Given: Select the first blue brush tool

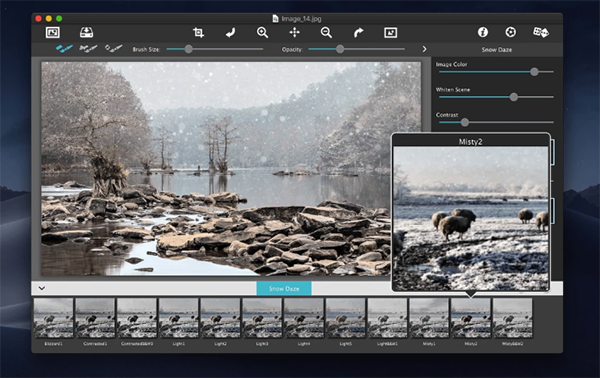Looking at the screenshot, I should 64,48.
